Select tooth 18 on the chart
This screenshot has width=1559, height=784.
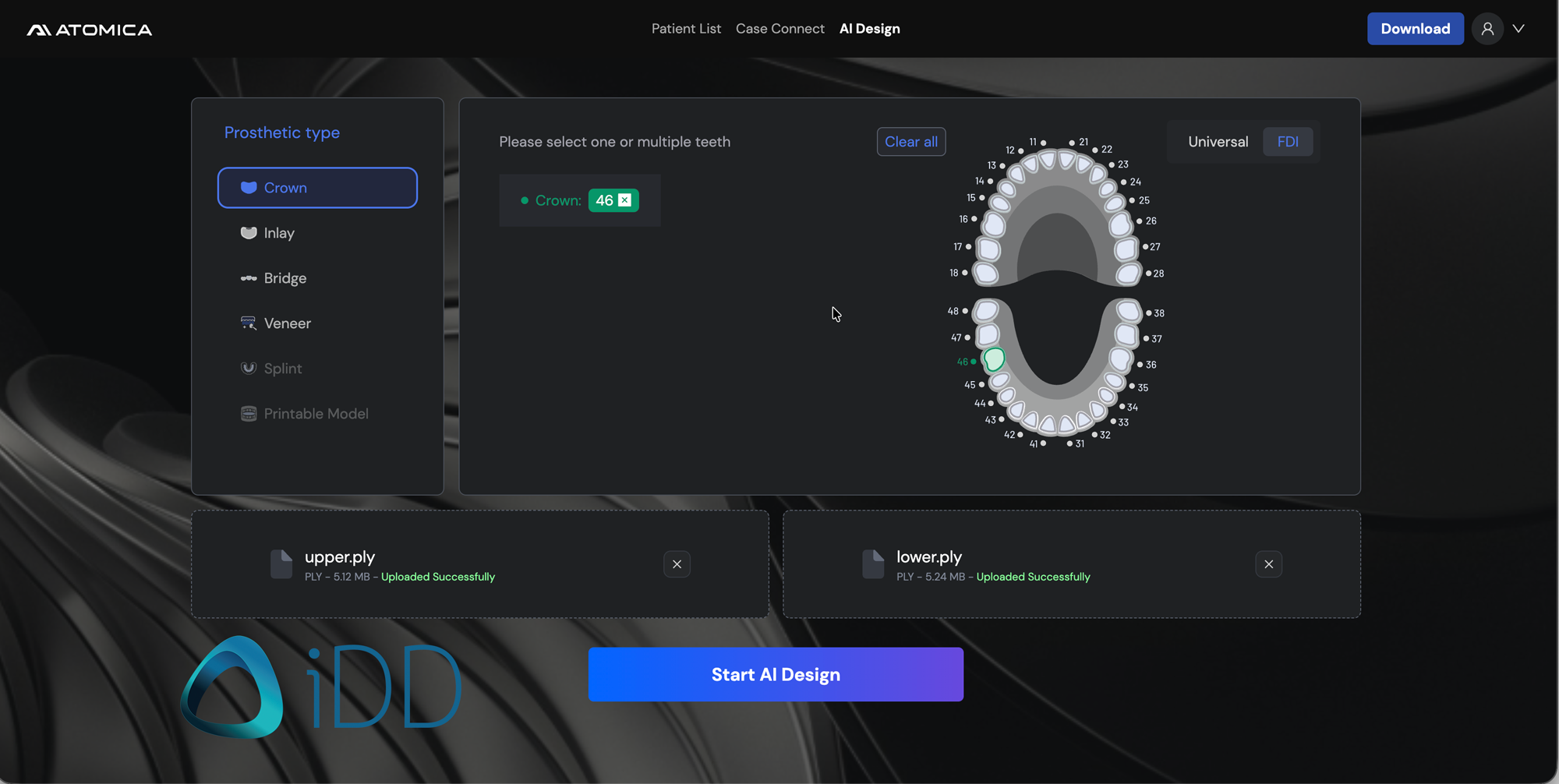[986, 274]
